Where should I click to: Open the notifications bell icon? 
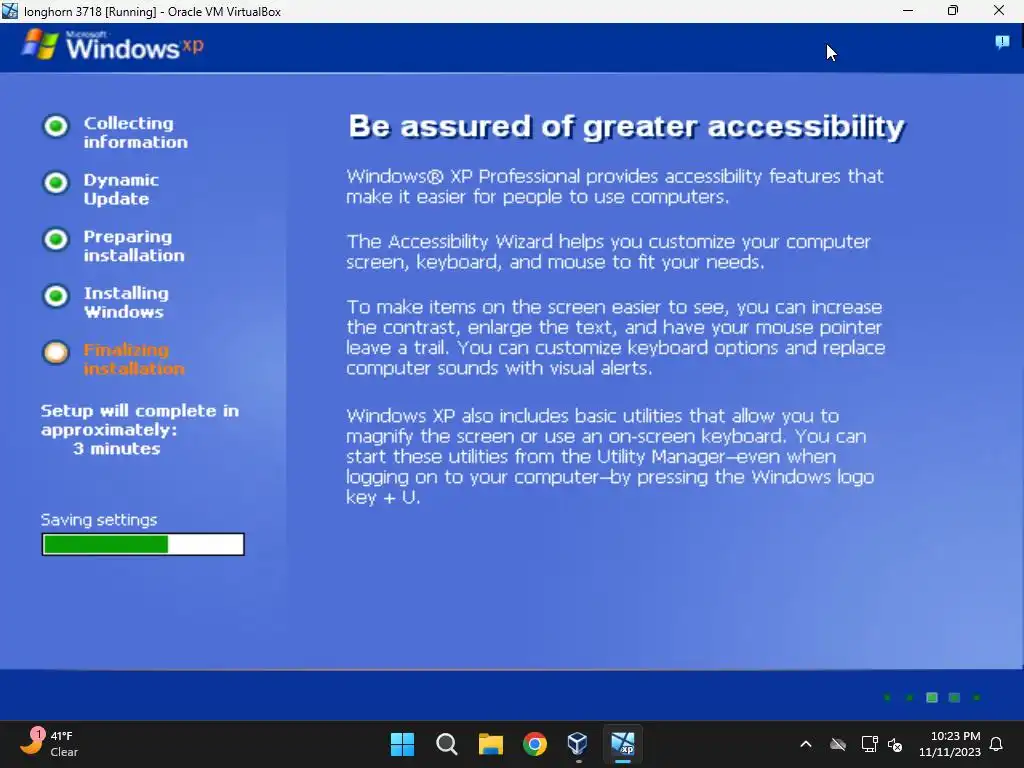click(997, 744)
